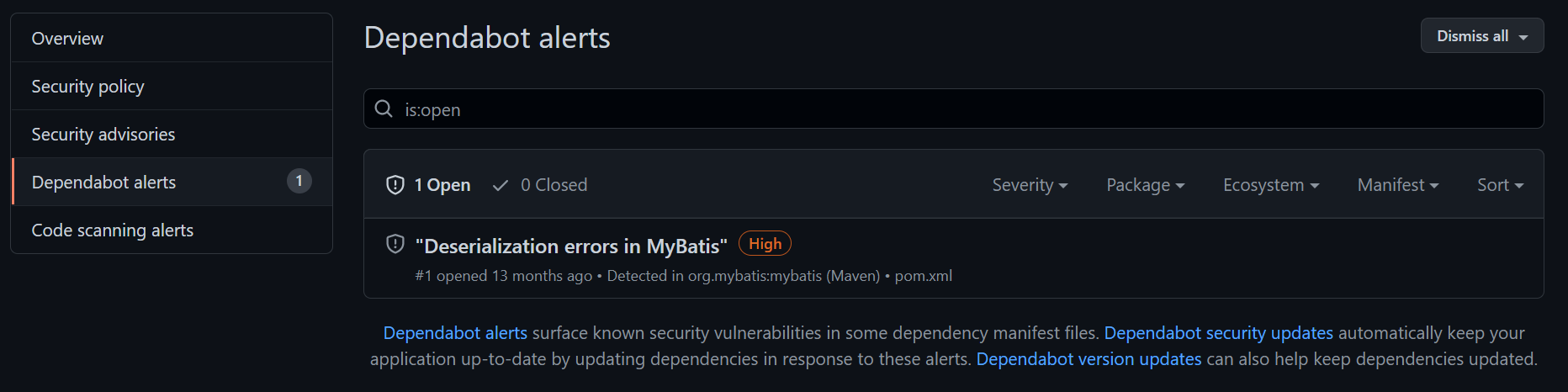Select Code scanning alerts in sidebar
This screenshot has width=1568, height=392.
(112, 230)
